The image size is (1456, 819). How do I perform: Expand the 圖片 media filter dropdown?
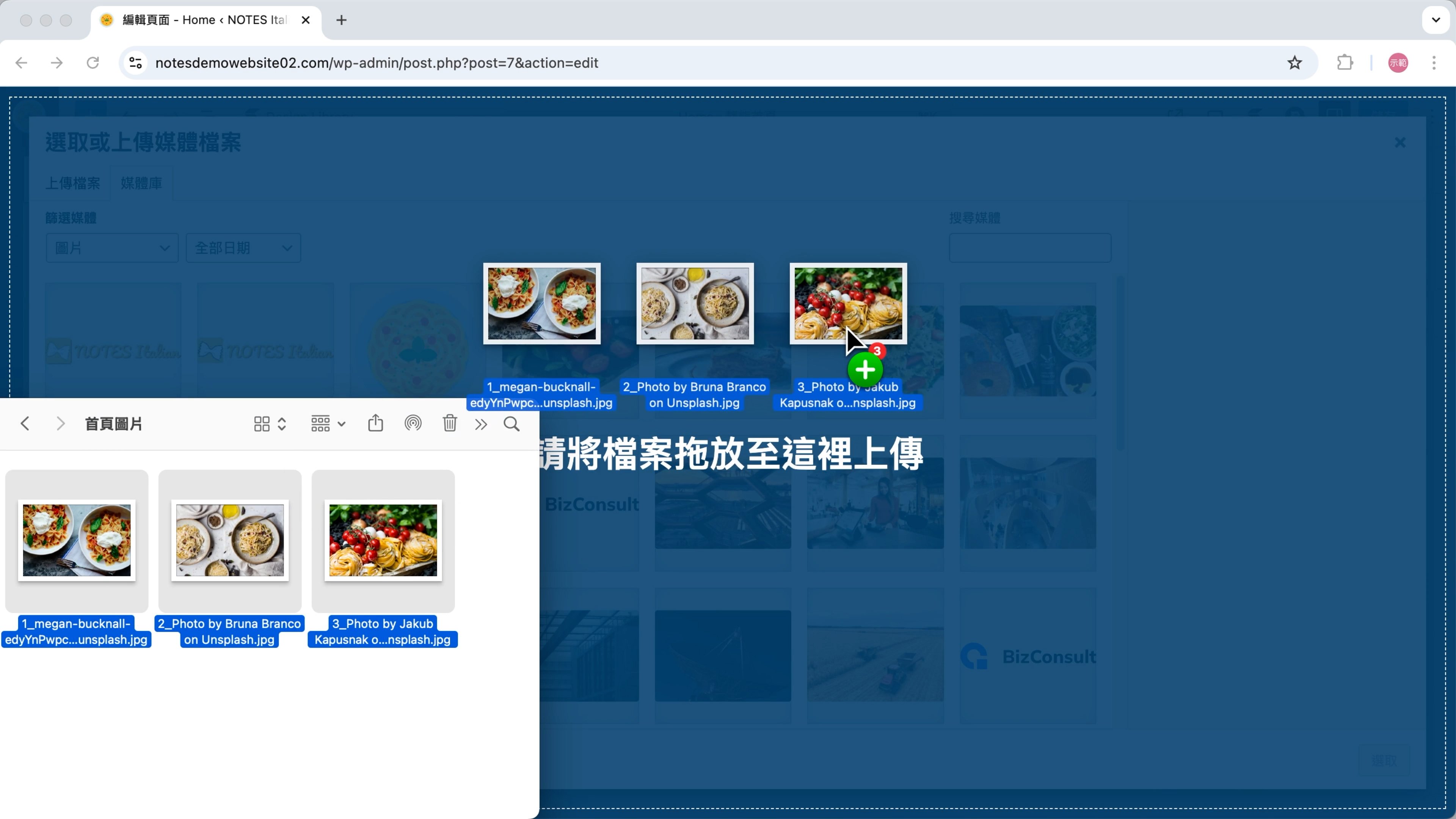coord(112,248)
